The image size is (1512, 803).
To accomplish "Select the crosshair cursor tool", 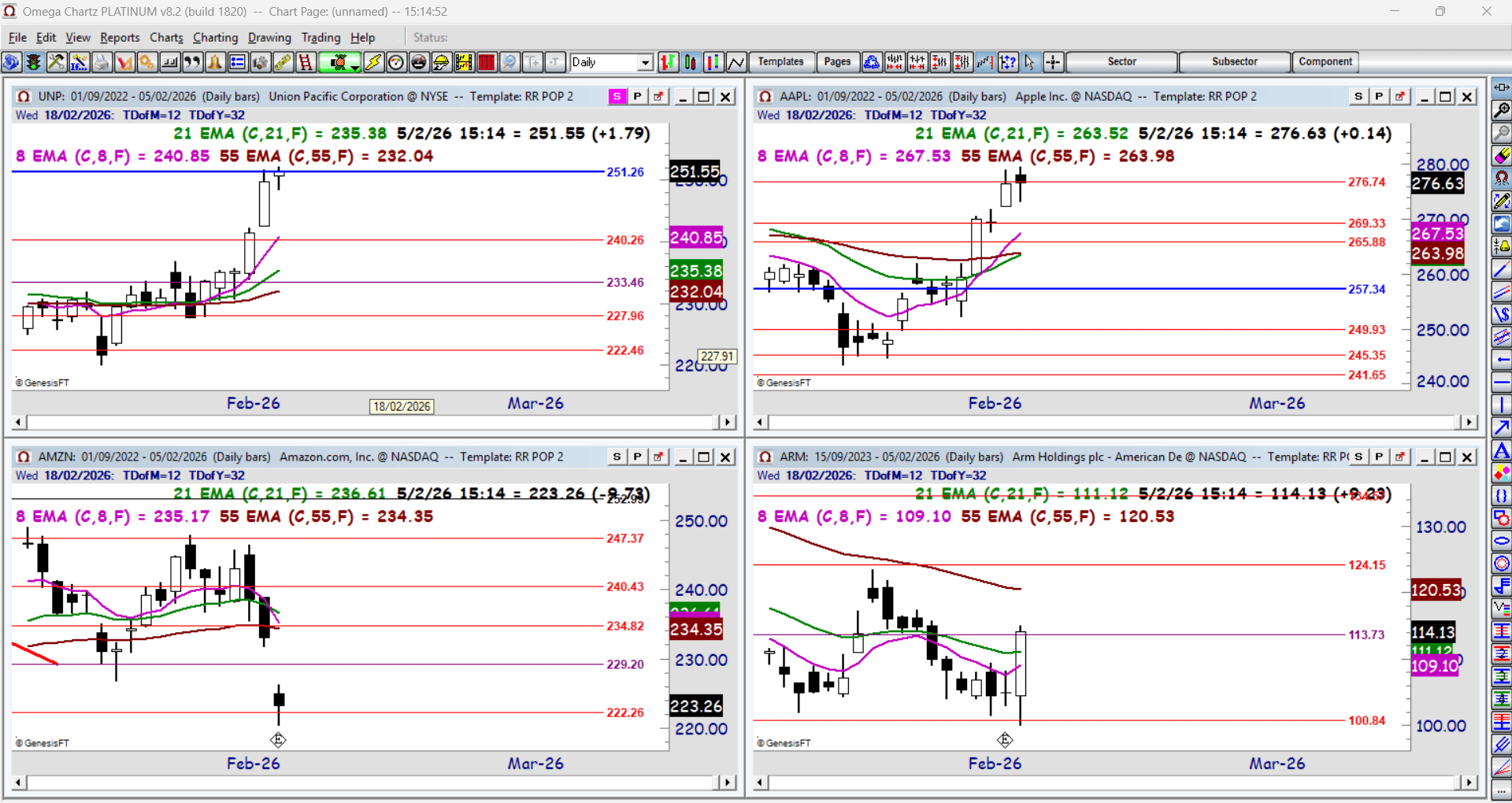I will [1053, 62].
